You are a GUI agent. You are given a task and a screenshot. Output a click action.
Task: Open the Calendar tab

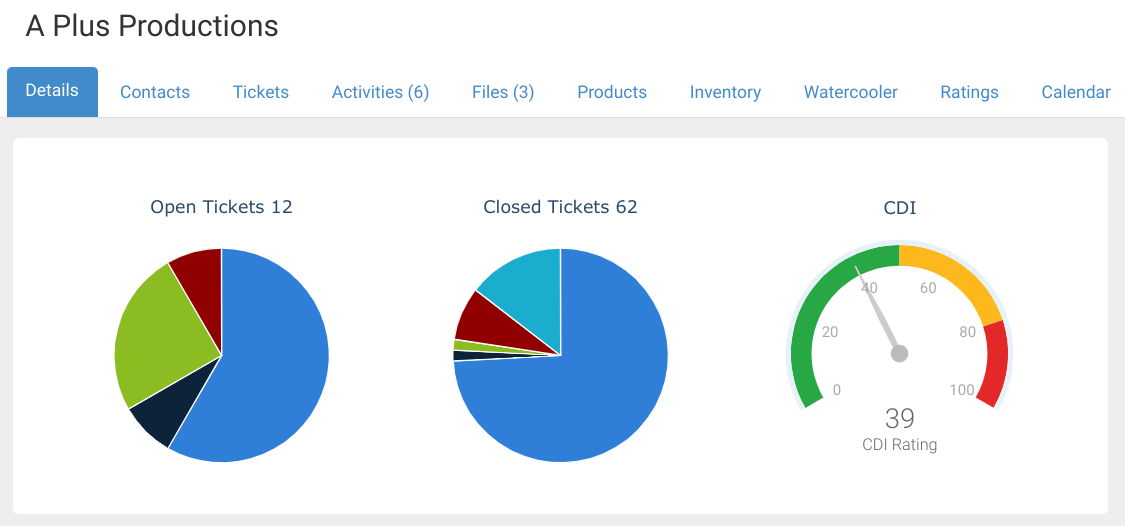pos(1076,92)
